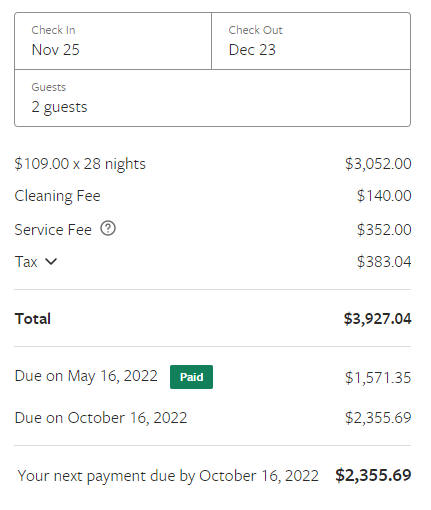Click the Tax label
This screenshot has width=431, height=510.
[26, 262]
